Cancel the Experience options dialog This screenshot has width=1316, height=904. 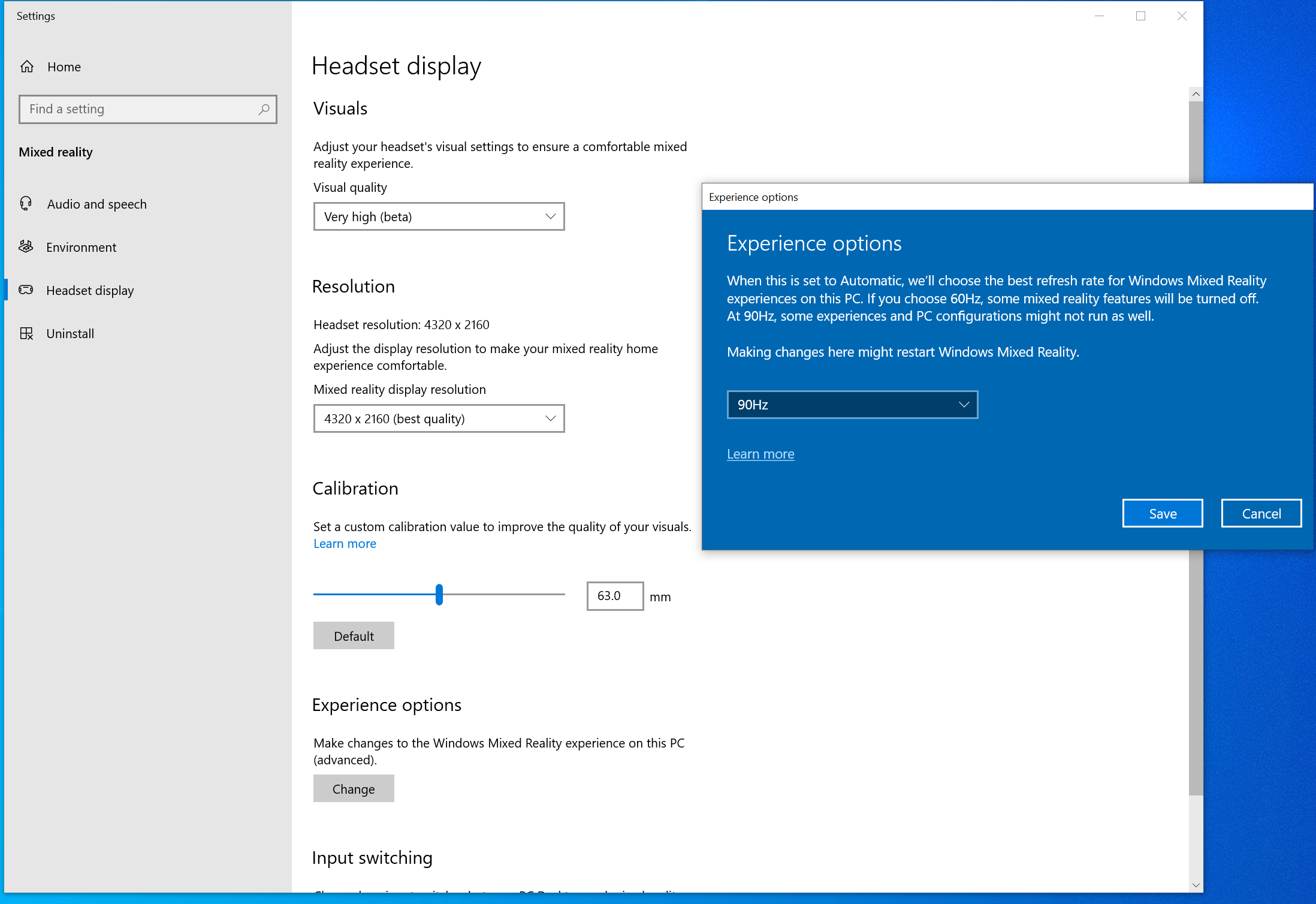coord(1261,514)
